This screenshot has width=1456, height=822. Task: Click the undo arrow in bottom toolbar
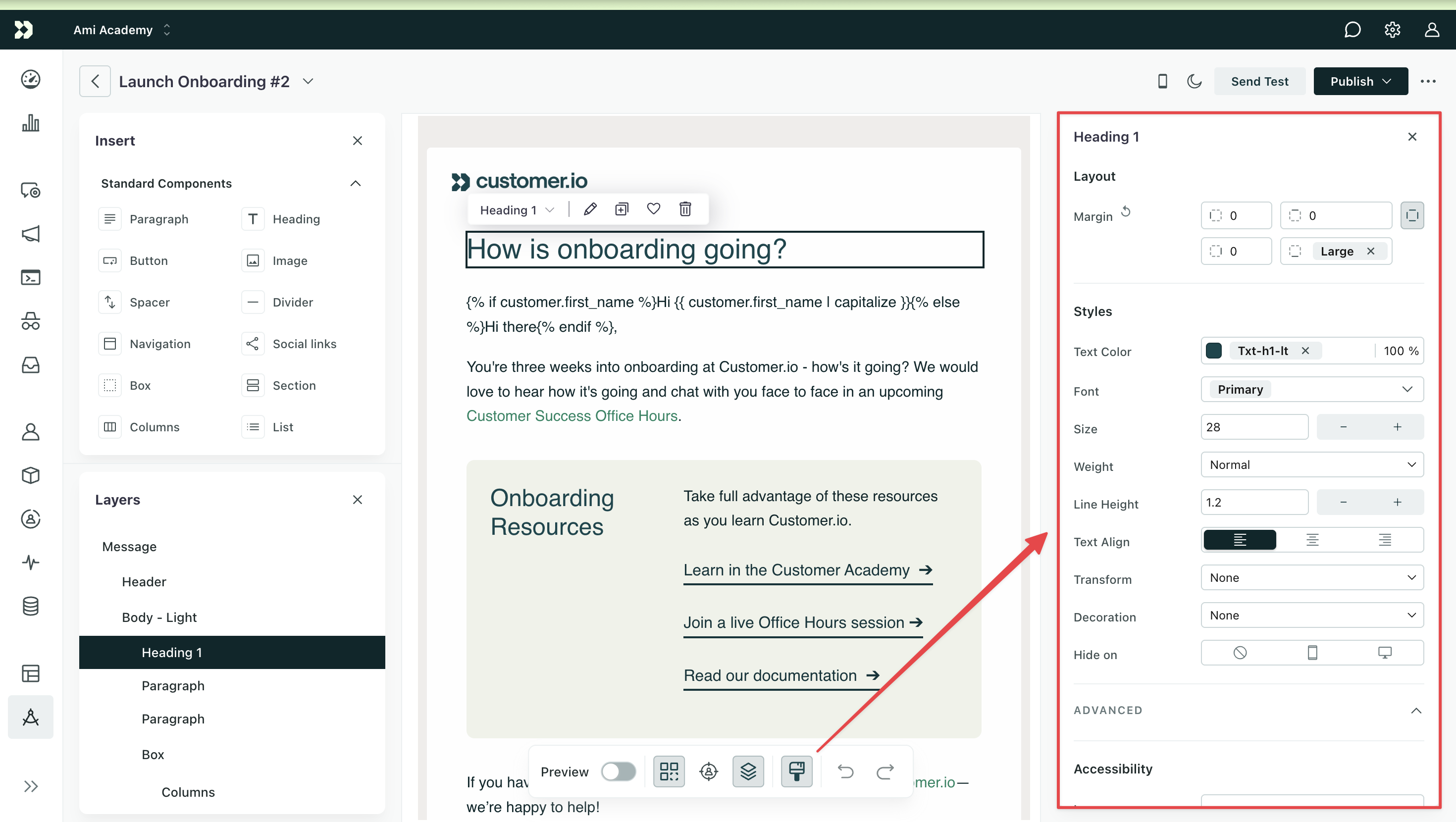(845, 771)
